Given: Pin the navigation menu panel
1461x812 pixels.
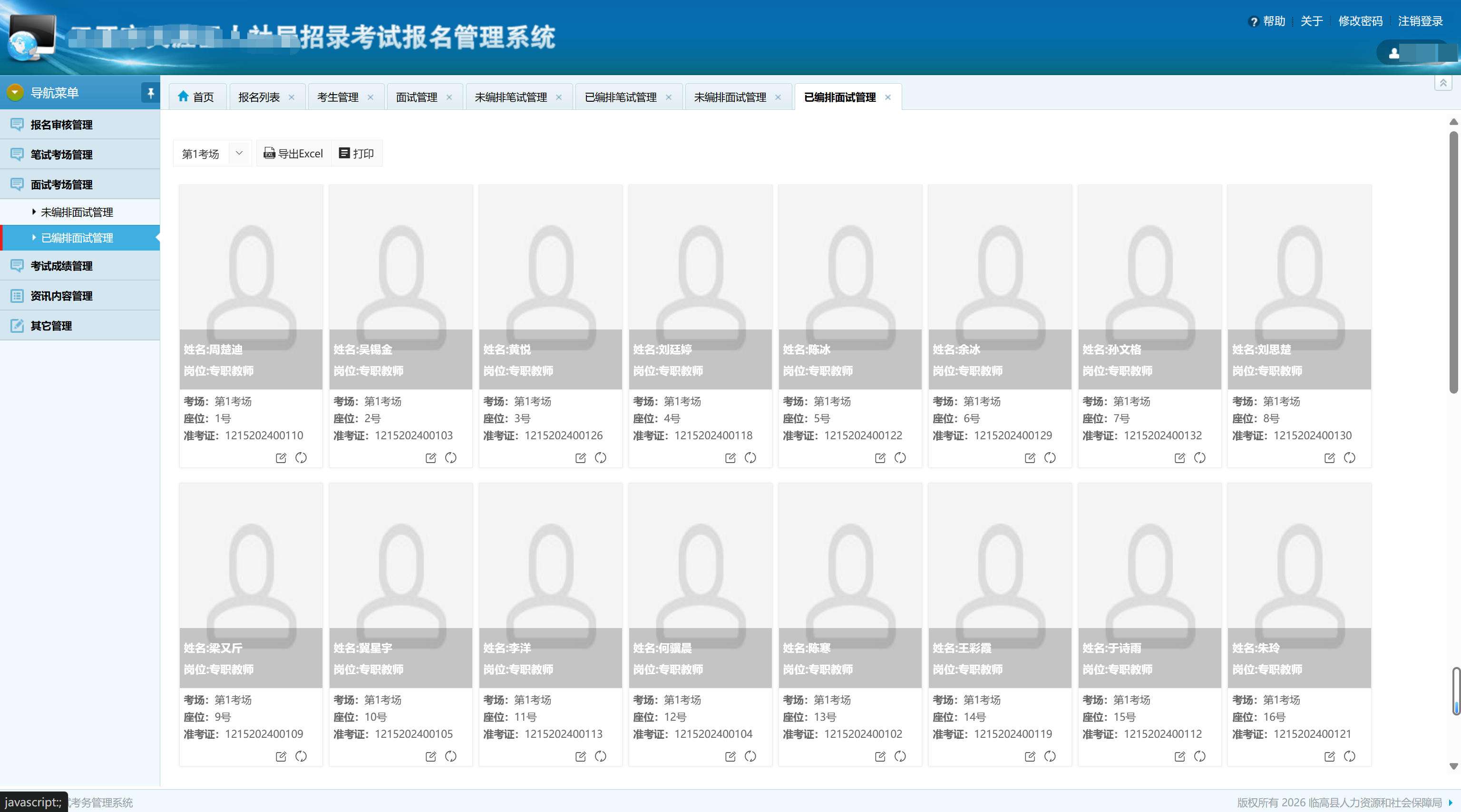Looking at the screenshot, I should tap(150, 92).
